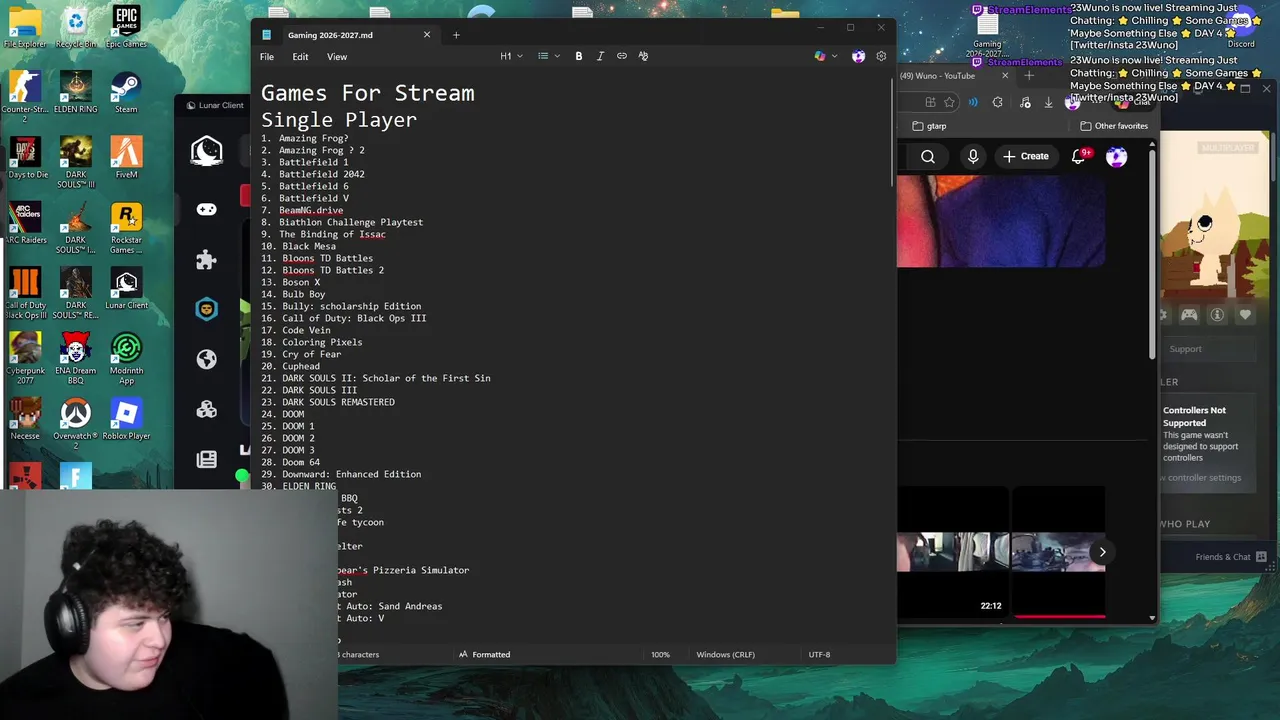This screenshot has width=1280, height=720.
Task: Open the Epic Games desktop icon
Action: tap(126, 27)
